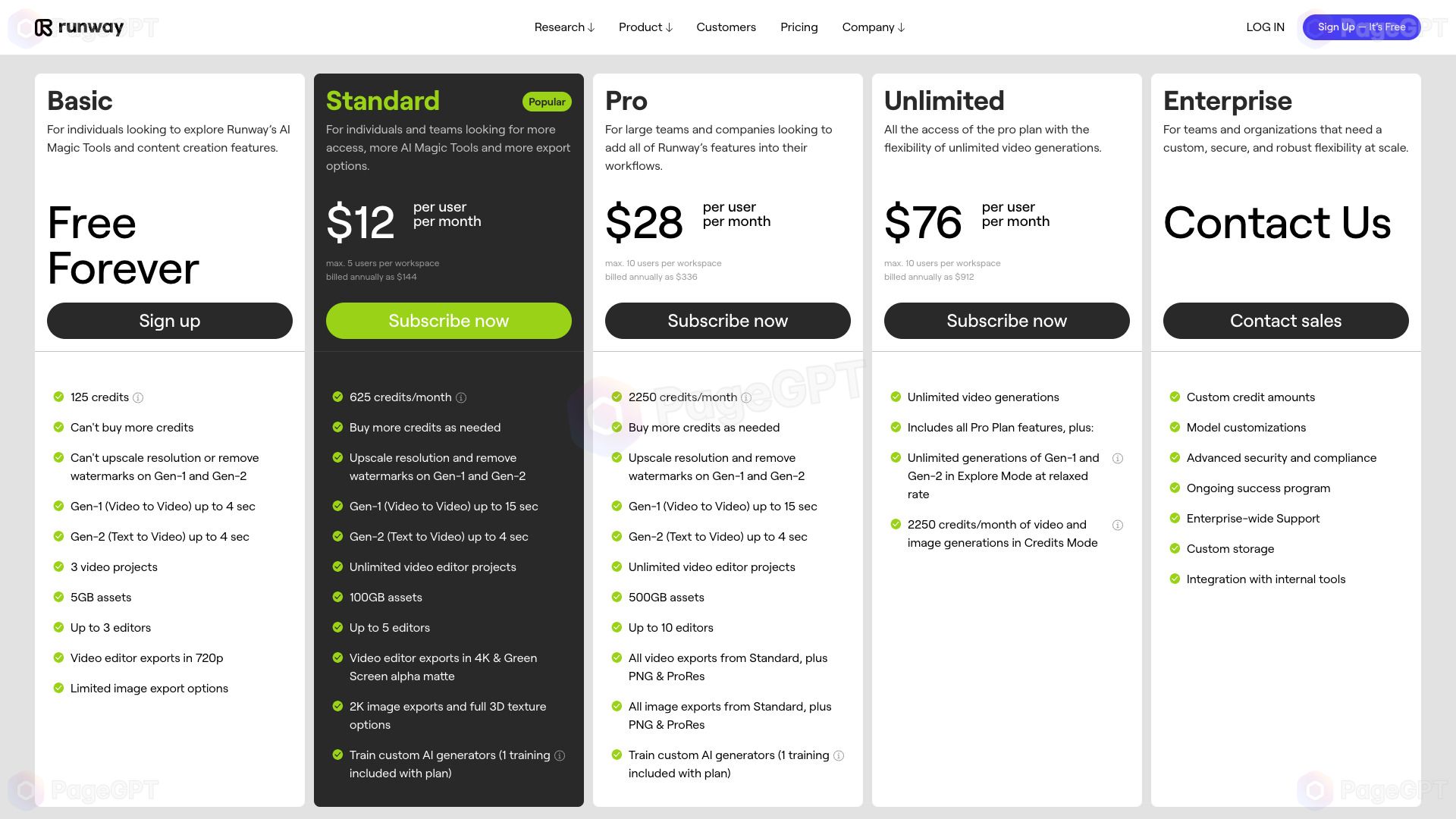Click Sign Up It's Free button

tap(1361, 27)
